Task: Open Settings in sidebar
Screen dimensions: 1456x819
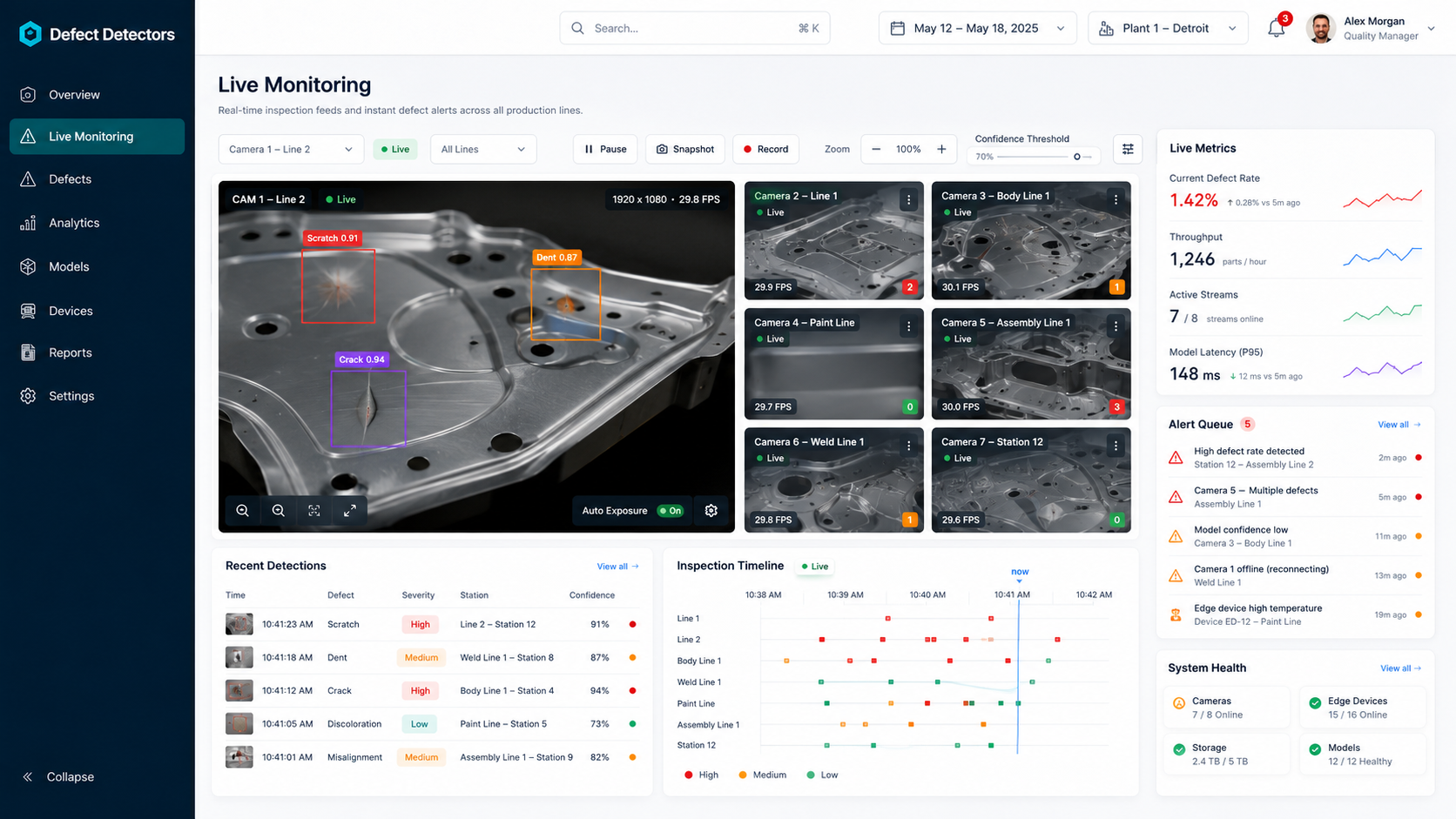Action: click(97, 396)
